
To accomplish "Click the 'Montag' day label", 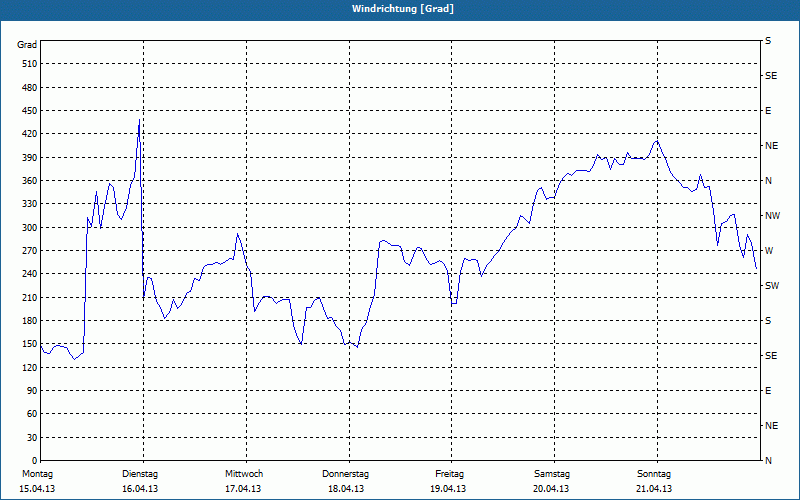I will coord(37,474).
